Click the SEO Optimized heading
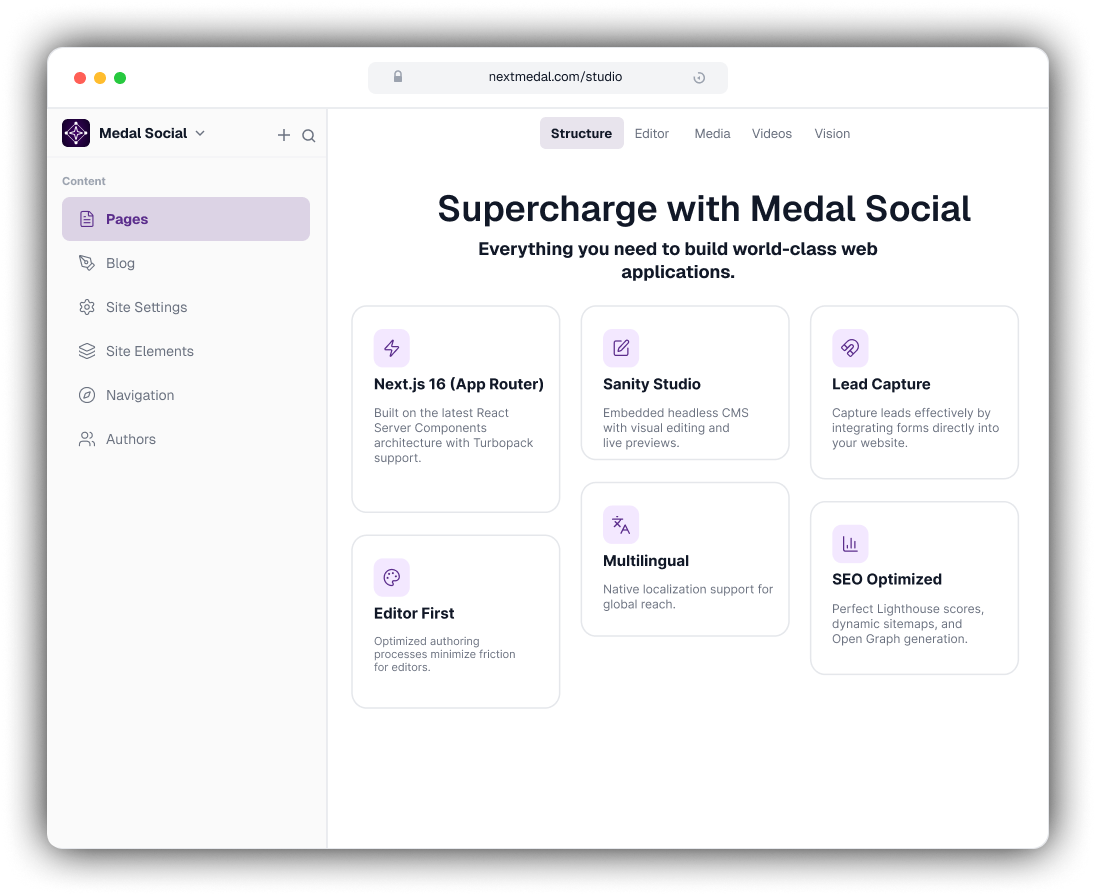1096x896 pixels. [886, 579]
